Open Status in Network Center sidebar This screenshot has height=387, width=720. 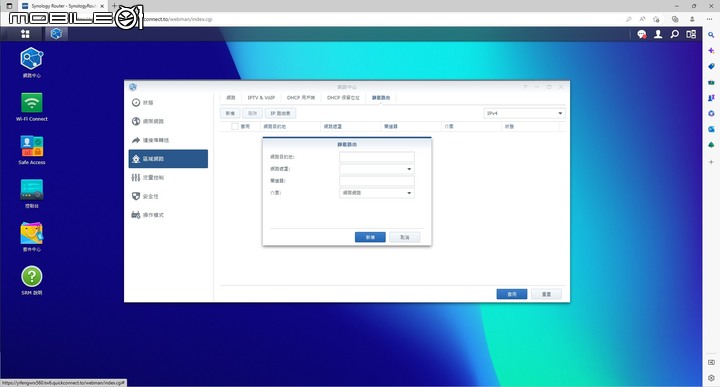coord(168,102)
